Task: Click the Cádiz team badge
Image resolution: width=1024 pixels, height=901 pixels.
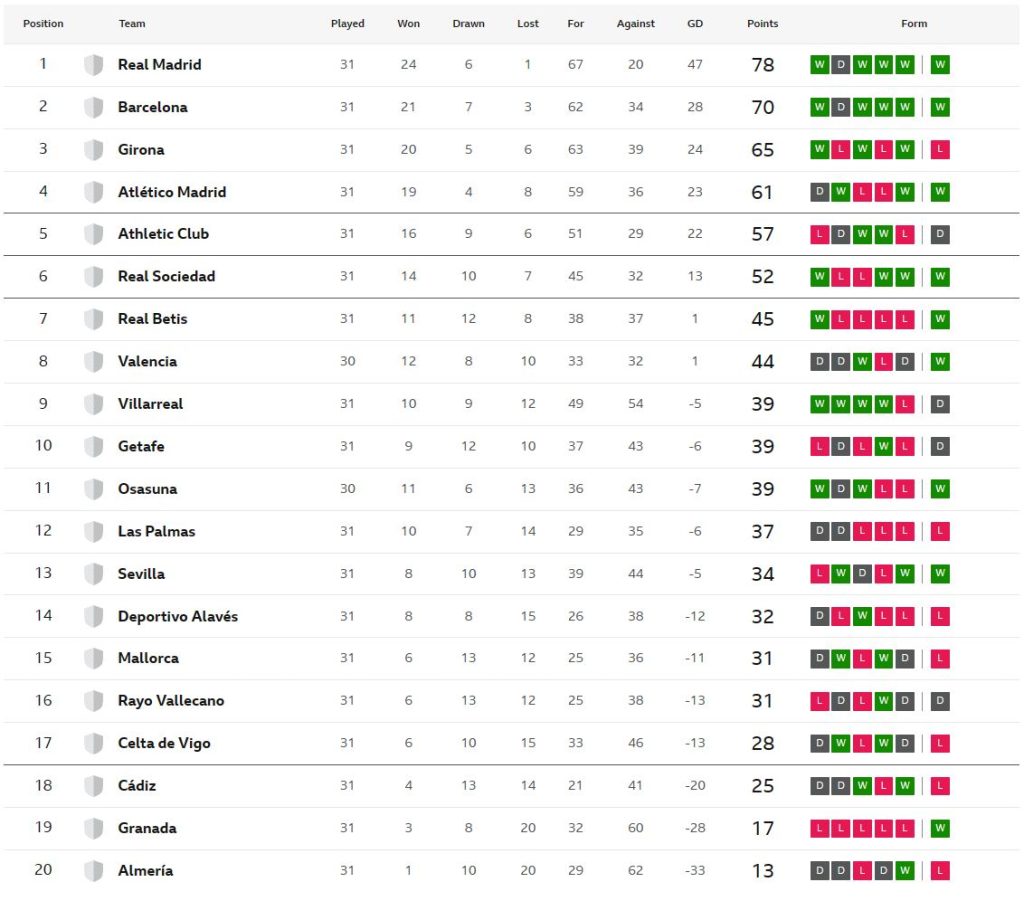Action: [93, 786]
